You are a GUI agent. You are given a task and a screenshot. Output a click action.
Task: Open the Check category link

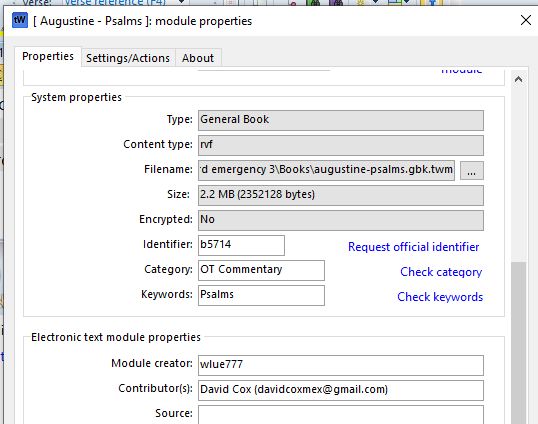(441, 272)
